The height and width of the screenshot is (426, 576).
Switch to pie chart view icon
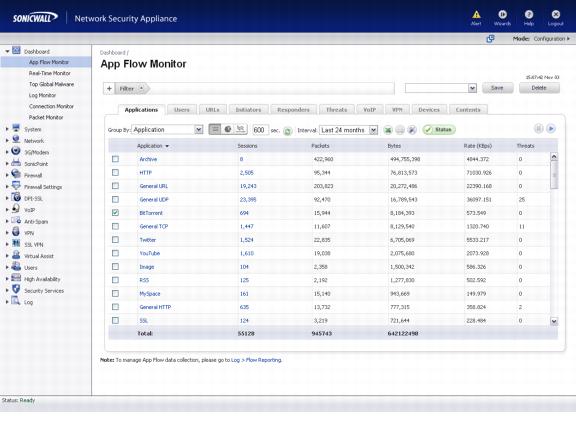228,129
